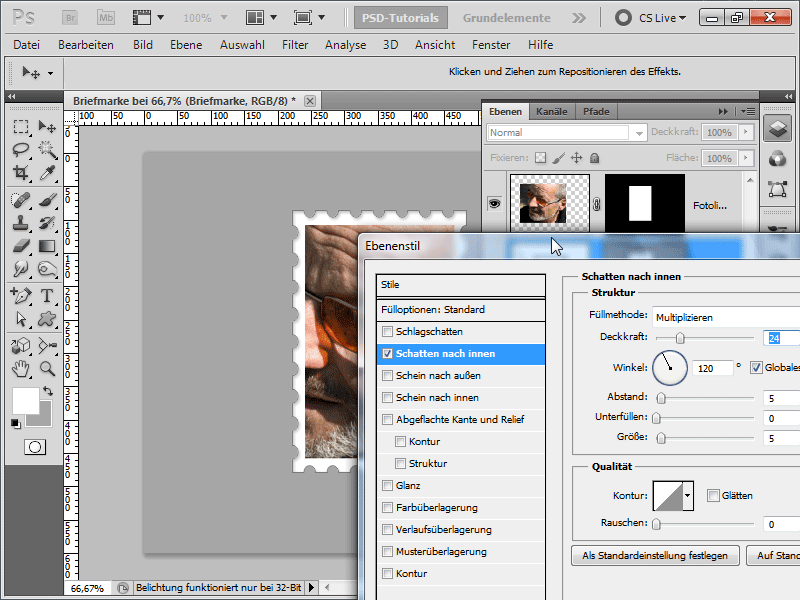The width and height of the screenshot is (800, 600).
Task: Select the Gradient tool
Action: pyautogui.click(x=46, y=246)
